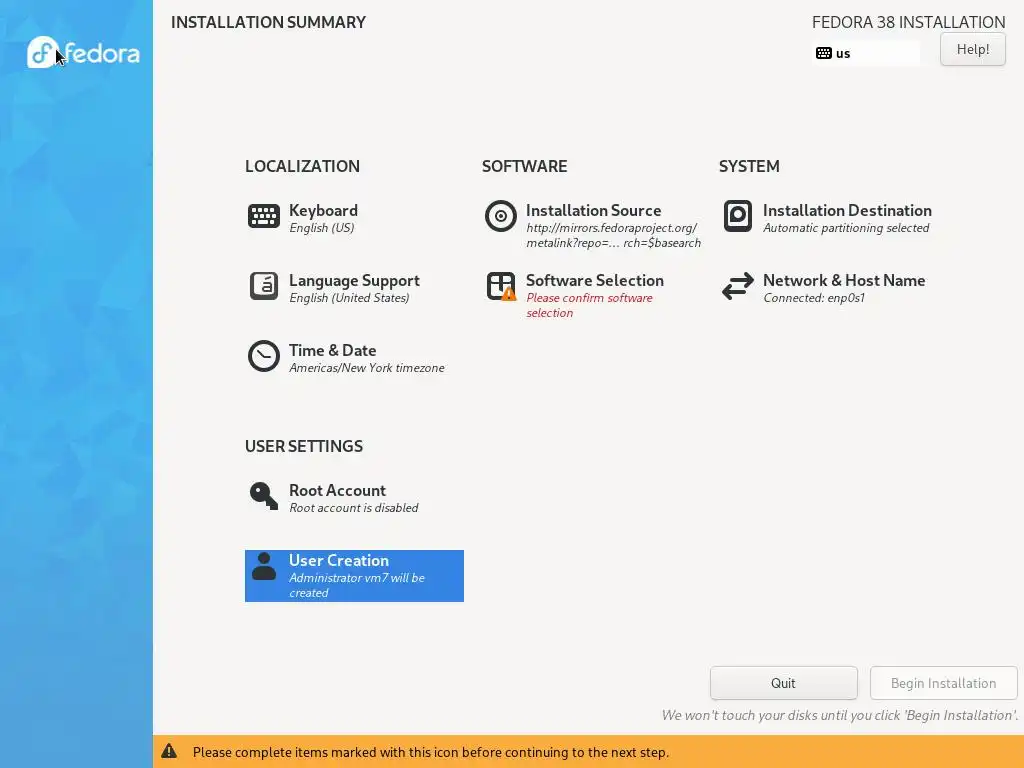This screenshot has width=1024, height=768.
Task: Open the Keyboard settings label
Action: point(323,210)
